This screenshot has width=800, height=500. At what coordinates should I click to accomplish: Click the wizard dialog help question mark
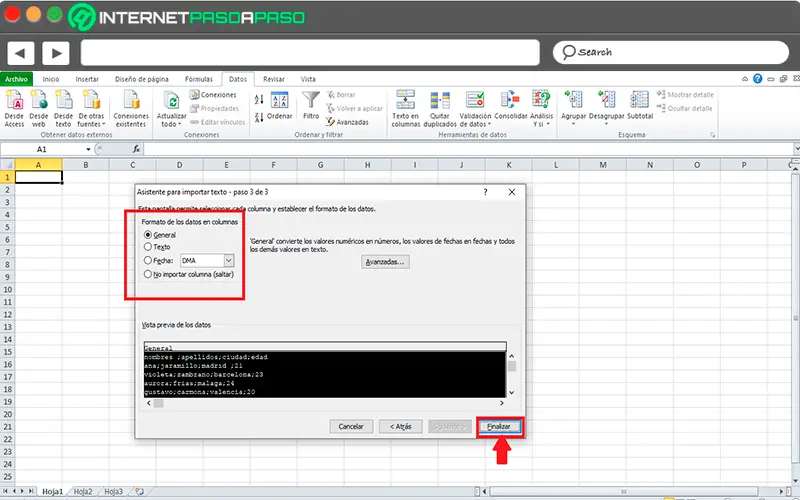[485, 192]
